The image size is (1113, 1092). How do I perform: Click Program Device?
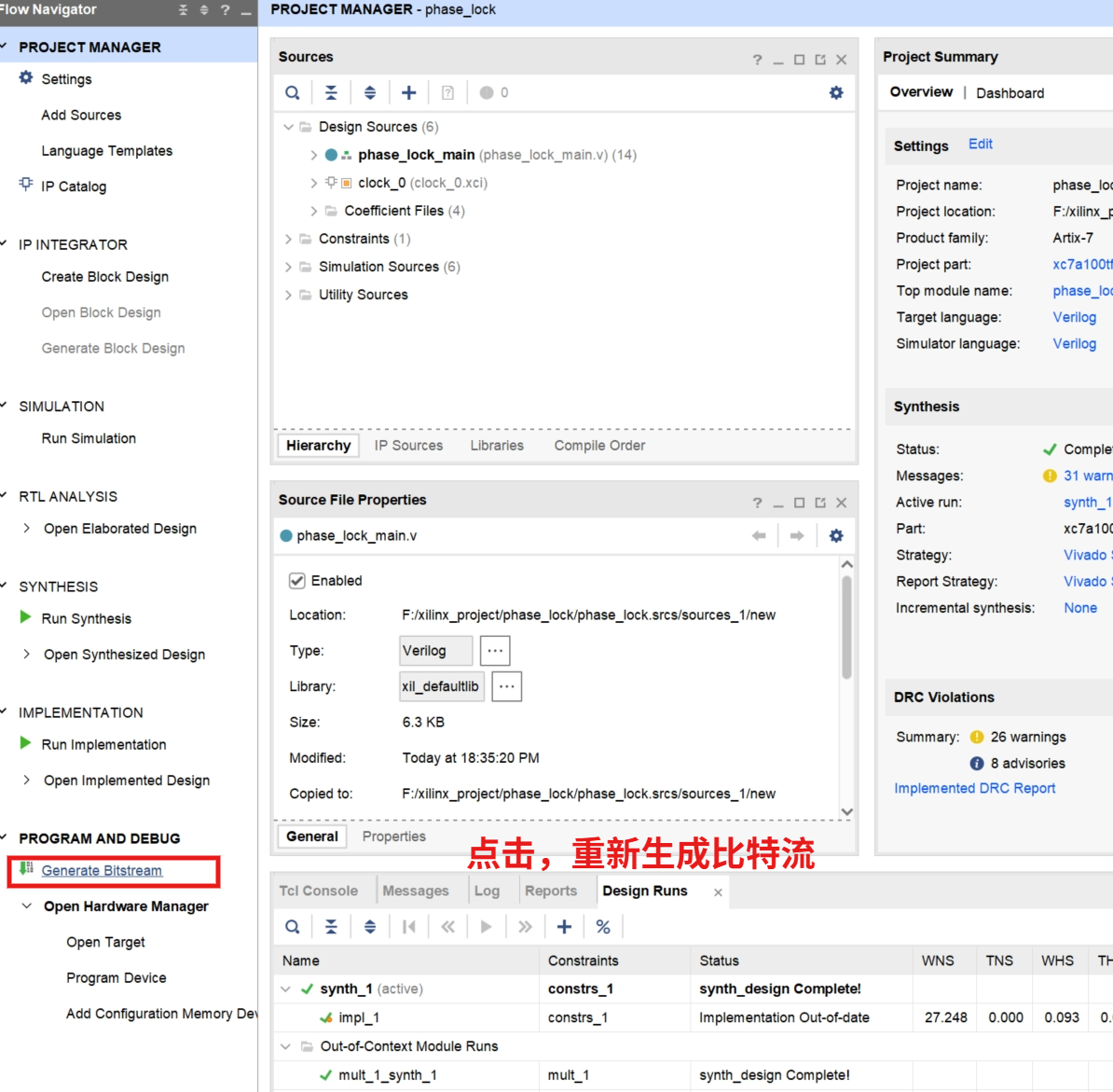[117, 977]
